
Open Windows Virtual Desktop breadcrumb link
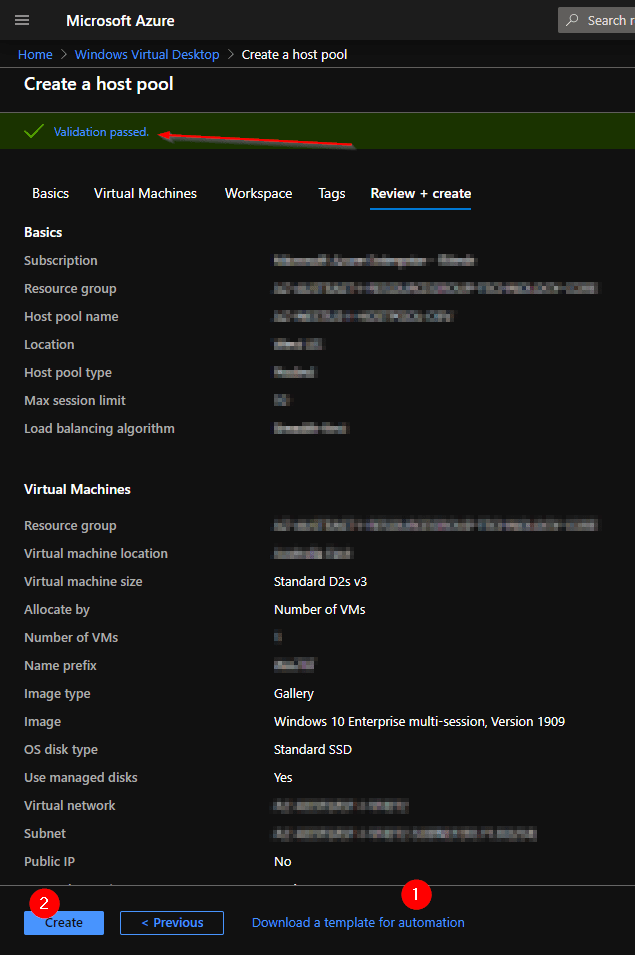point(146,54)
